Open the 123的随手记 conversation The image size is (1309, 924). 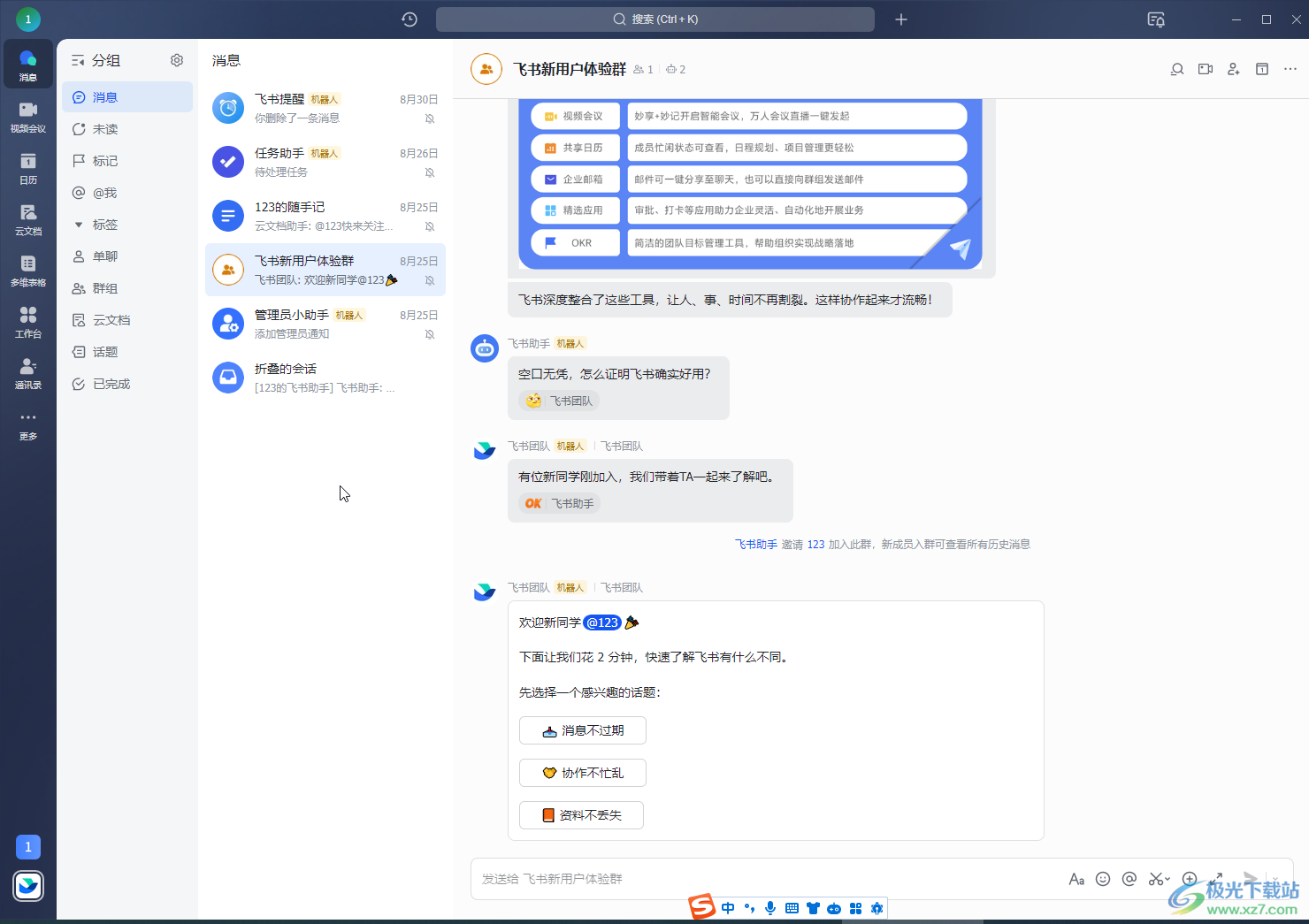[325, 216]
